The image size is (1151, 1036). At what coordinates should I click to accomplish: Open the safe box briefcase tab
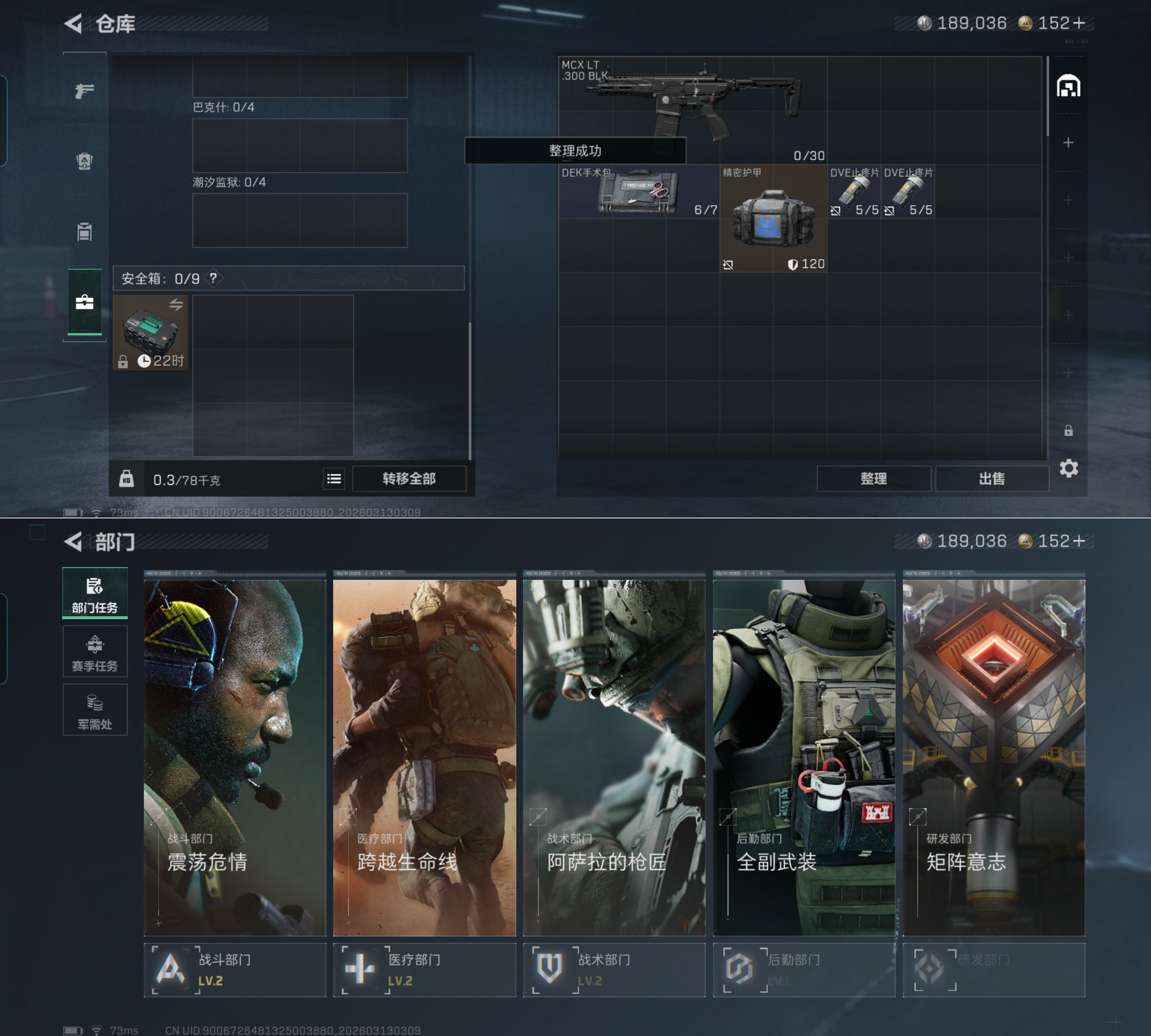pos(84,302)
